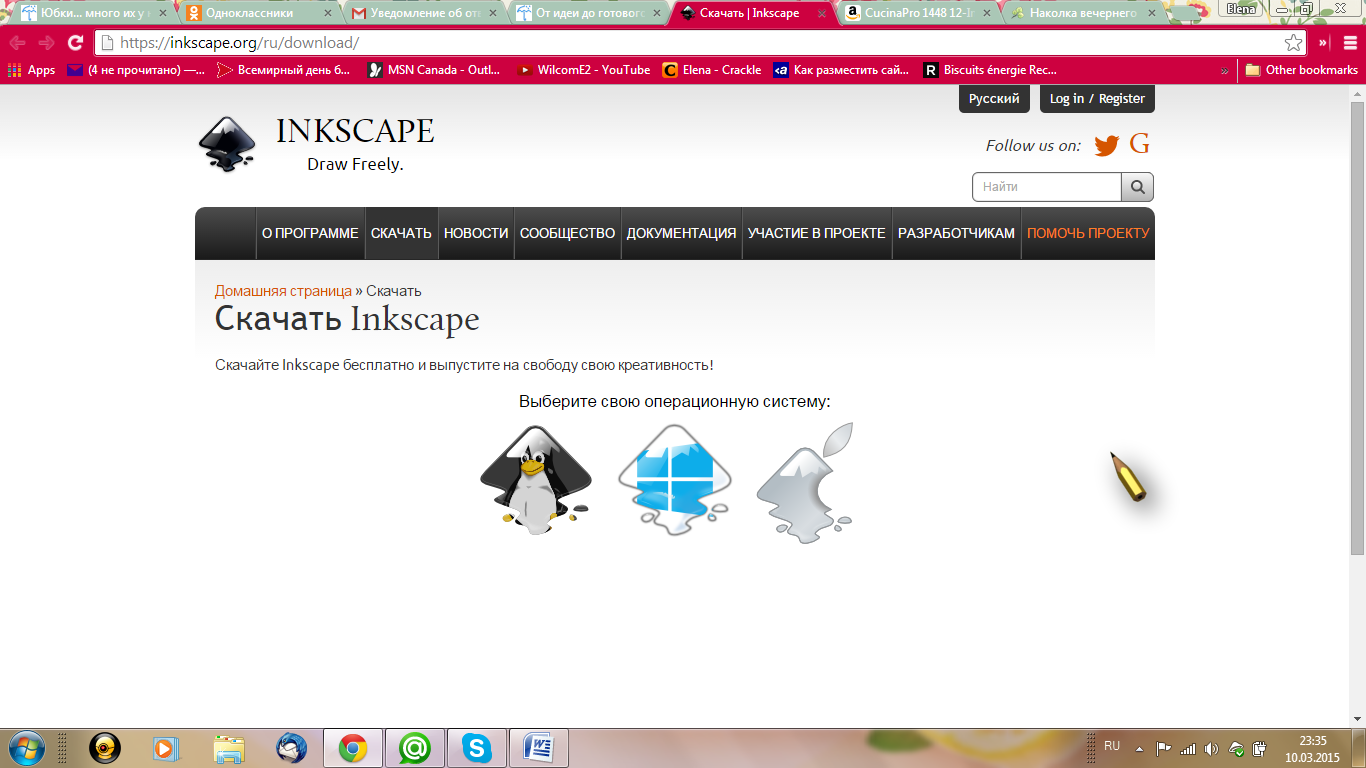Open the РАЗРАБОТЧИКАМ menu item
1366x768 pixels.
956,233
